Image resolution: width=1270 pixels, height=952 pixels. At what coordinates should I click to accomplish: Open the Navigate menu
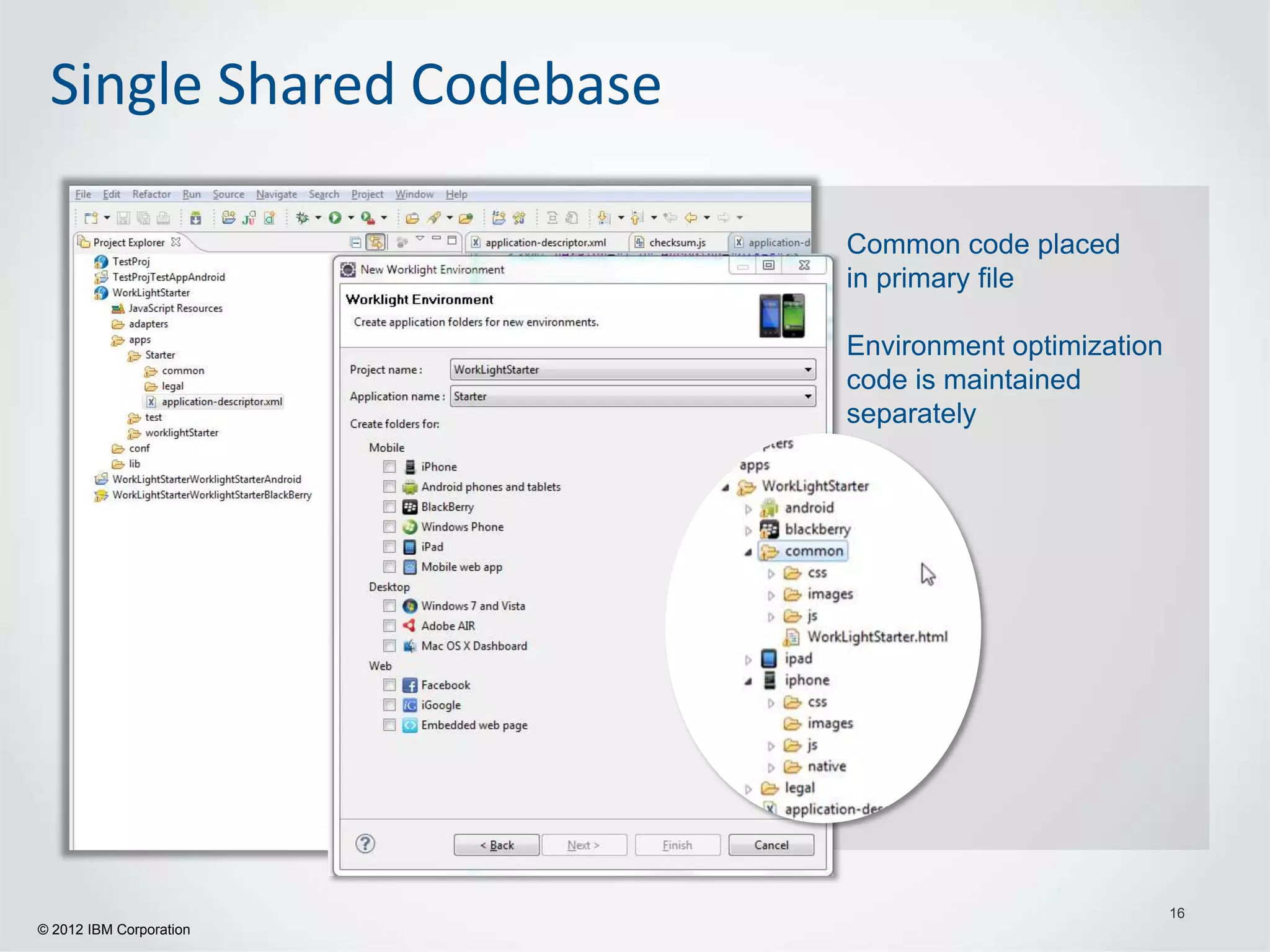point(277,194)
